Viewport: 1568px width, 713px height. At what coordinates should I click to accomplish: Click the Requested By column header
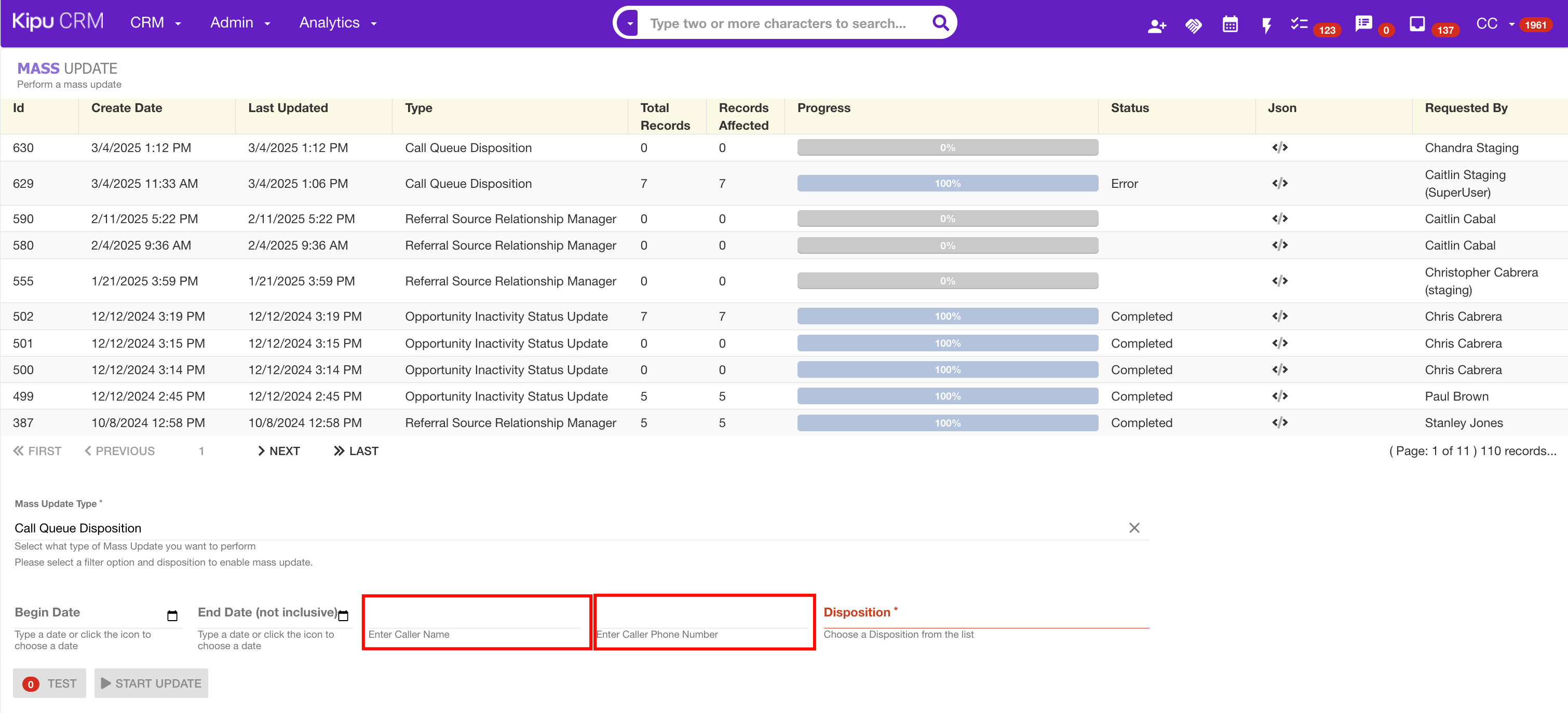(1466, 108)
